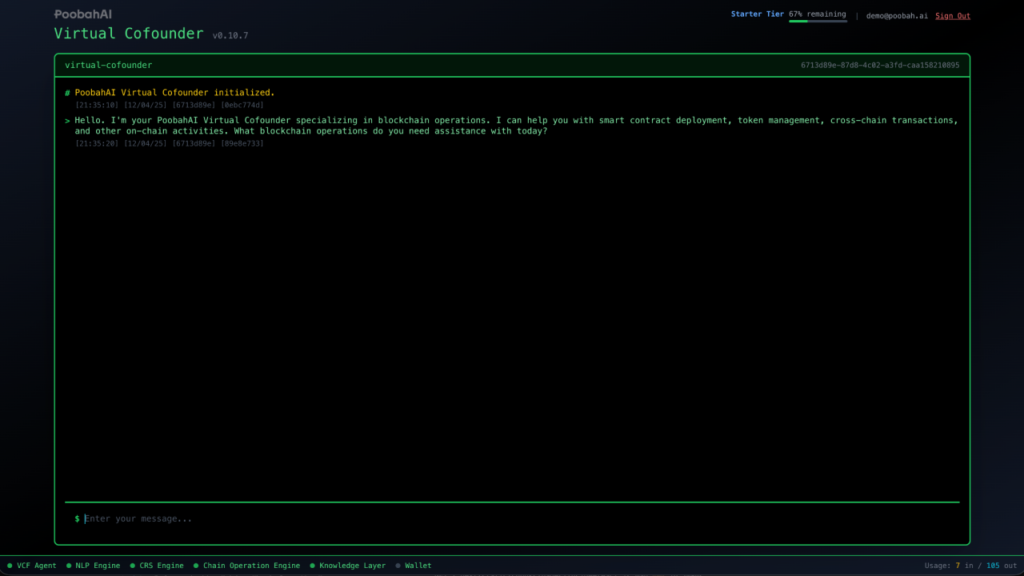Click the Starter Tier label
This screenshot has height=576, width=1024.
[x=757, y=15]
